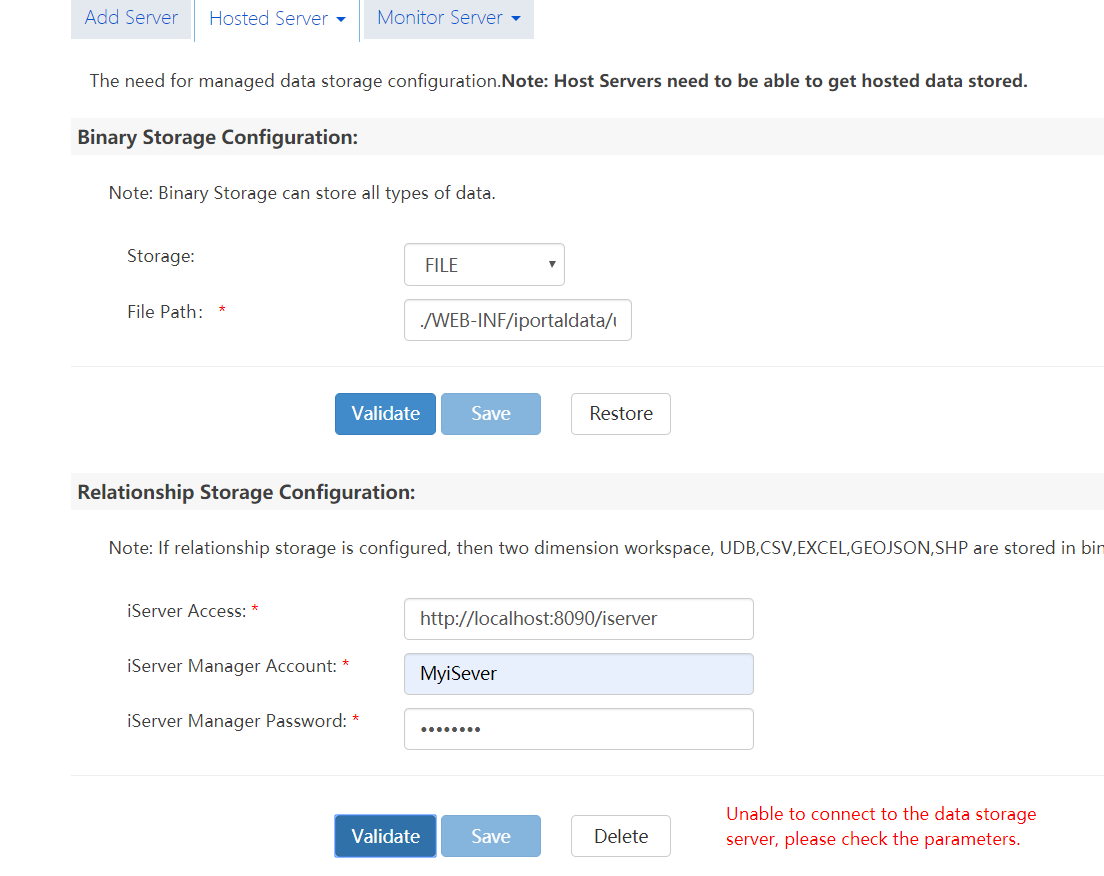Click the iServer Manager Account label
Image resolution: width=1104 pixels, height=876 pixels.
(x=231, y=666)
